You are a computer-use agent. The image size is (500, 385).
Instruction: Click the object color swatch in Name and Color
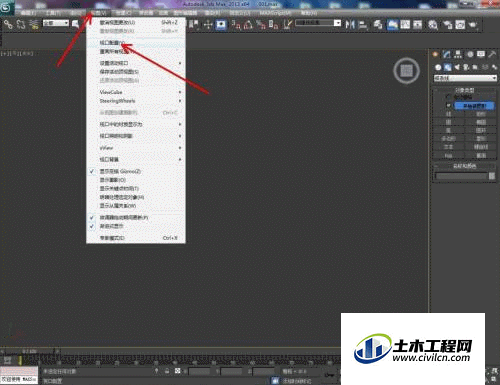[x=492, y=176]
